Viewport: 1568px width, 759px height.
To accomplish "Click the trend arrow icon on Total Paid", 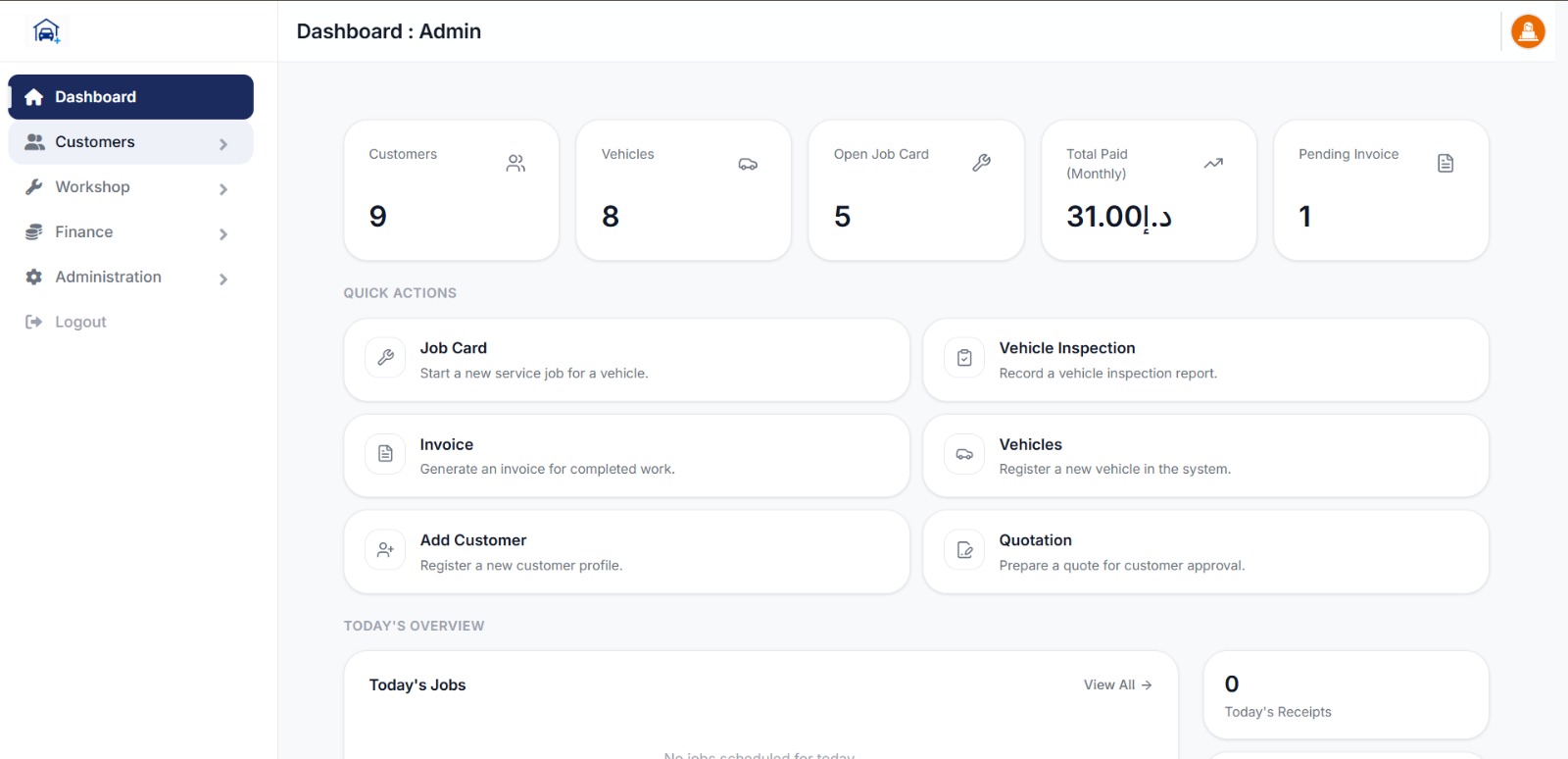I will pos(1213,163).
